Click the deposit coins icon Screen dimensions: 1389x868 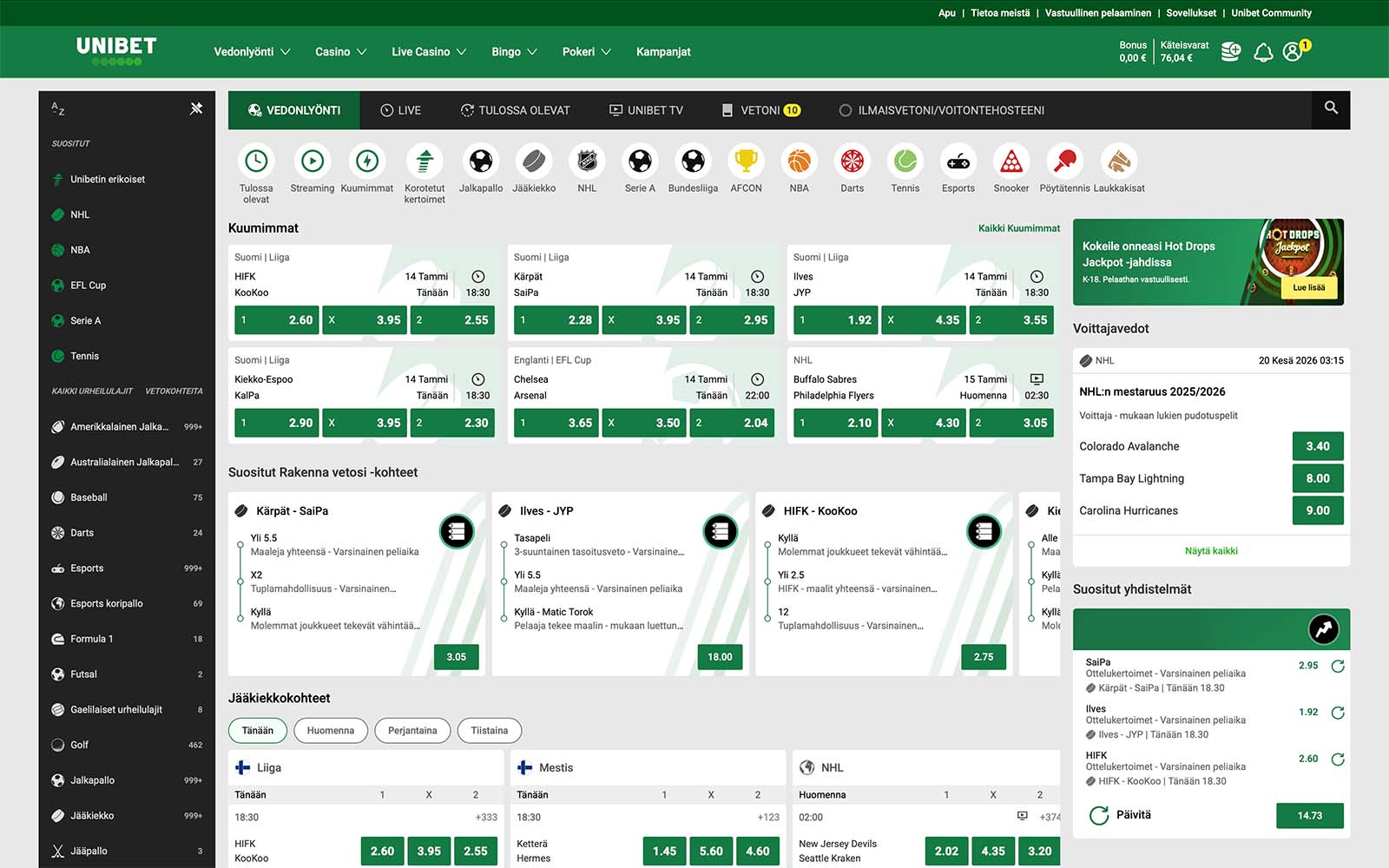click(1230, 52)
